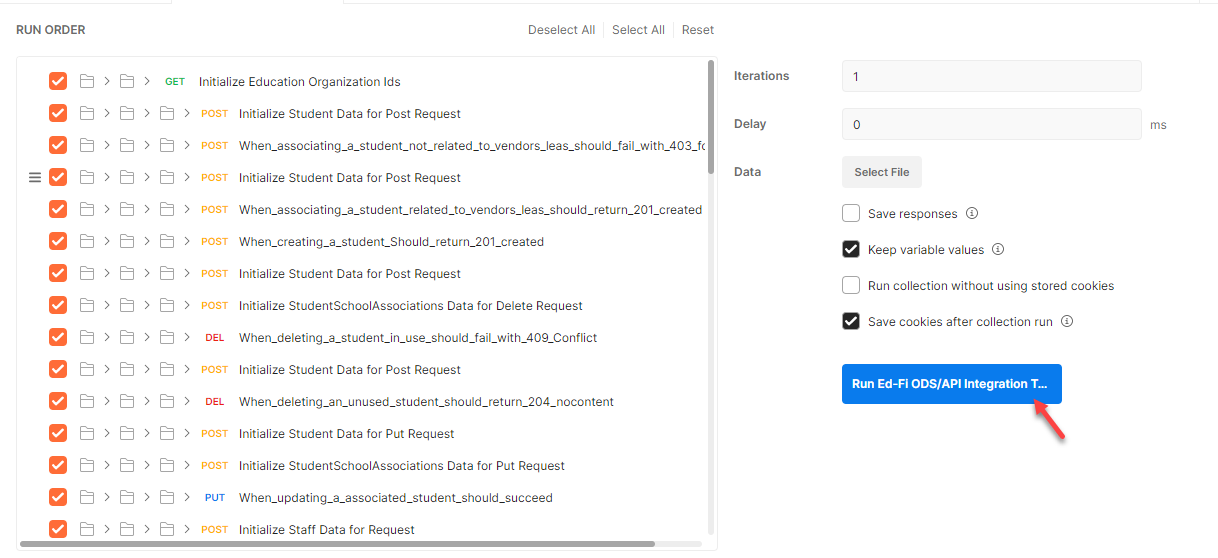The image size is (1218, 558).
Task: Expand chevron just before GET in Education Organization Ids row
Action: click(147, 82)
